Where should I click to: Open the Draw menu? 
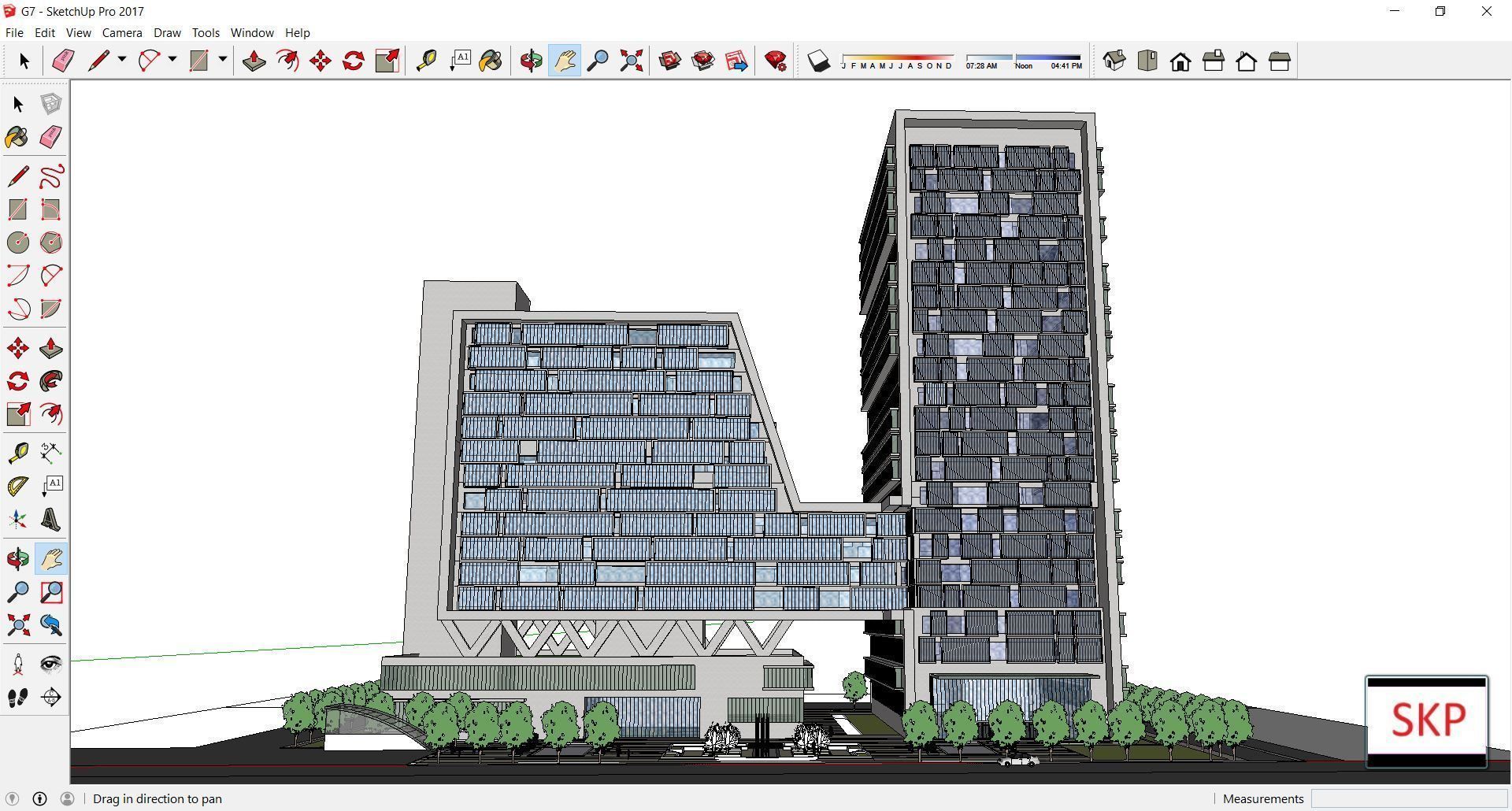tap(167, 32)
